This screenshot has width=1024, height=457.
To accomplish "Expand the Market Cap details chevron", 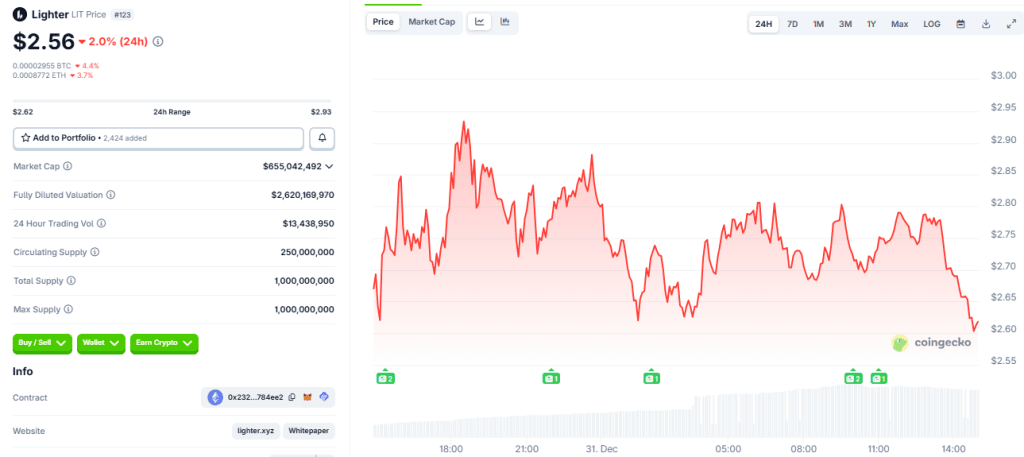I will pos(329,166).
